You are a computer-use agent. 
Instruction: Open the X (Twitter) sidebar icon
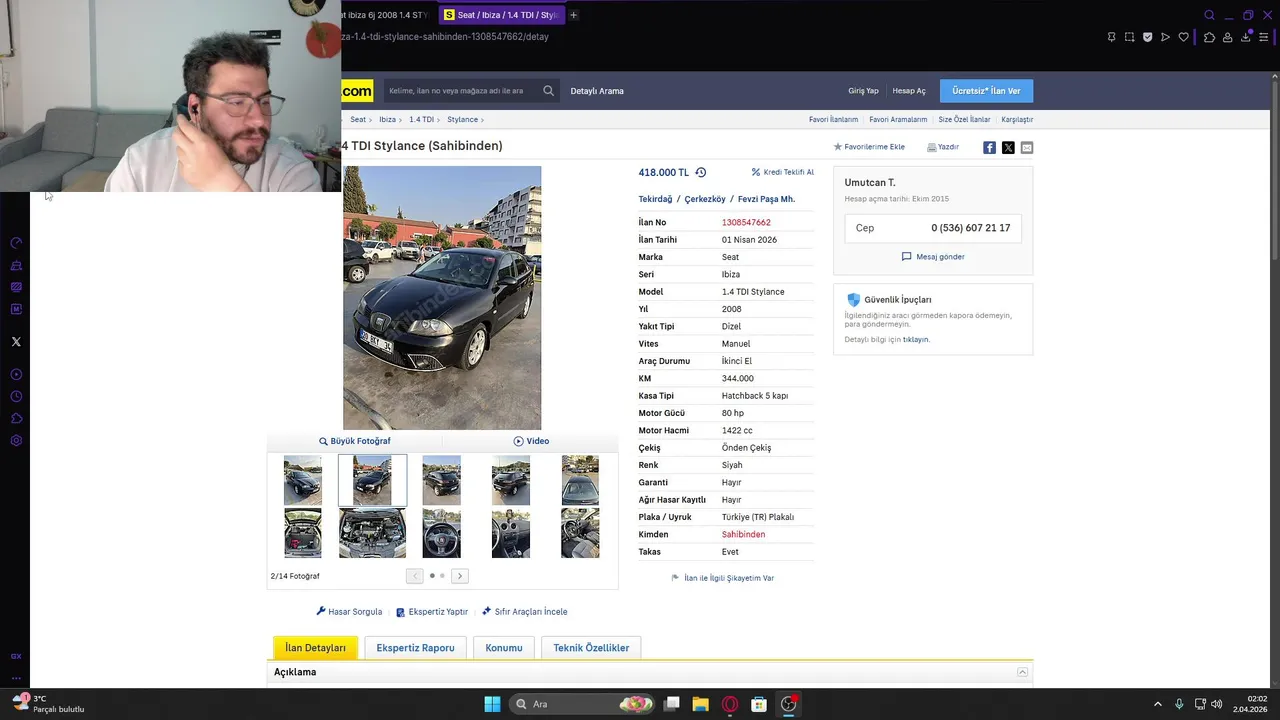16,342
